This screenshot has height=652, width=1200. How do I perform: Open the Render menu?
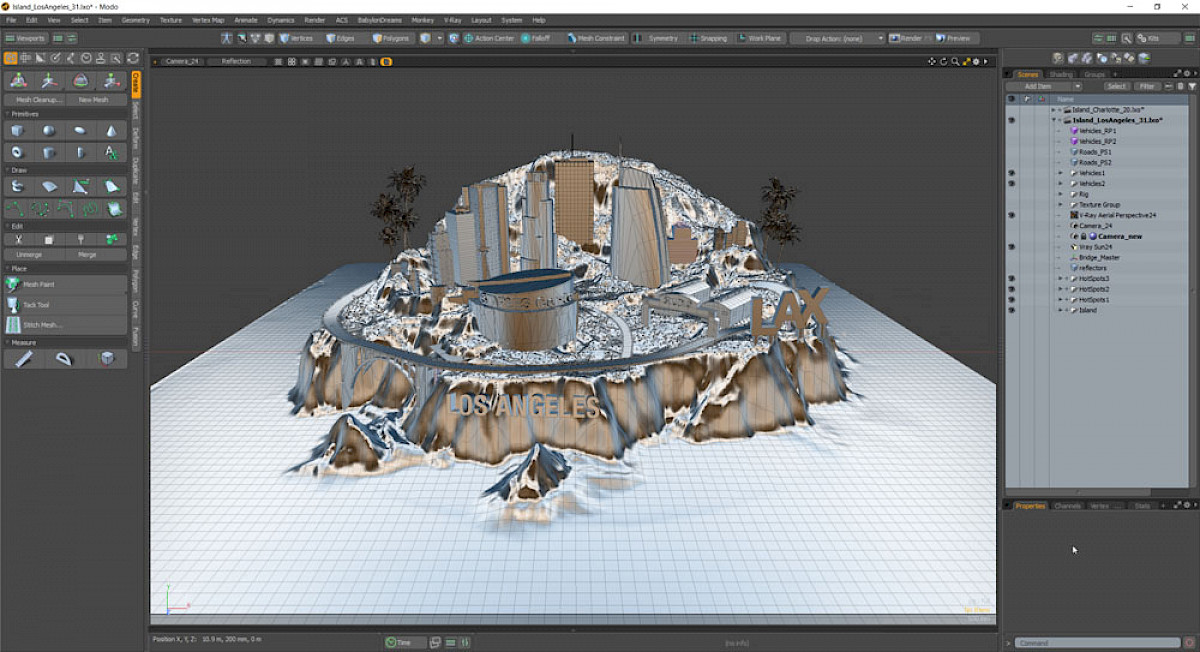tap(315, 20)
